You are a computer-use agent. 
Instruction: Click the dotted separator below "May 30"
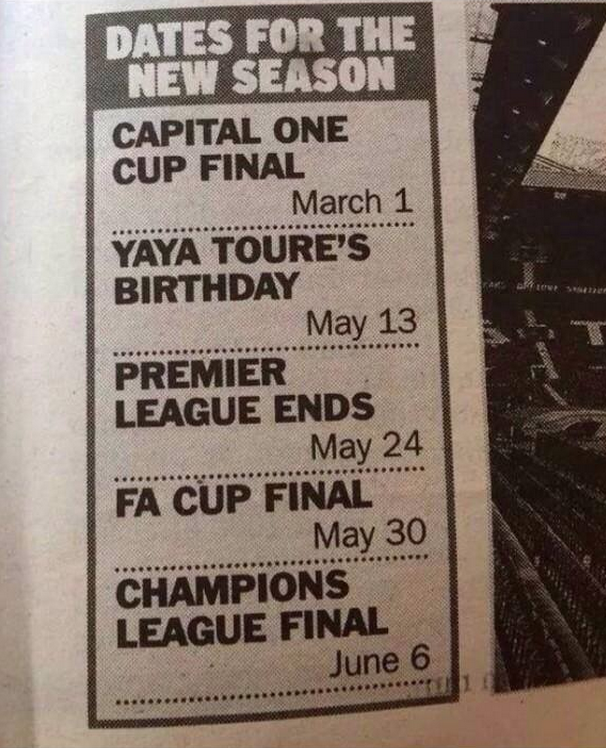pos(272,561)
